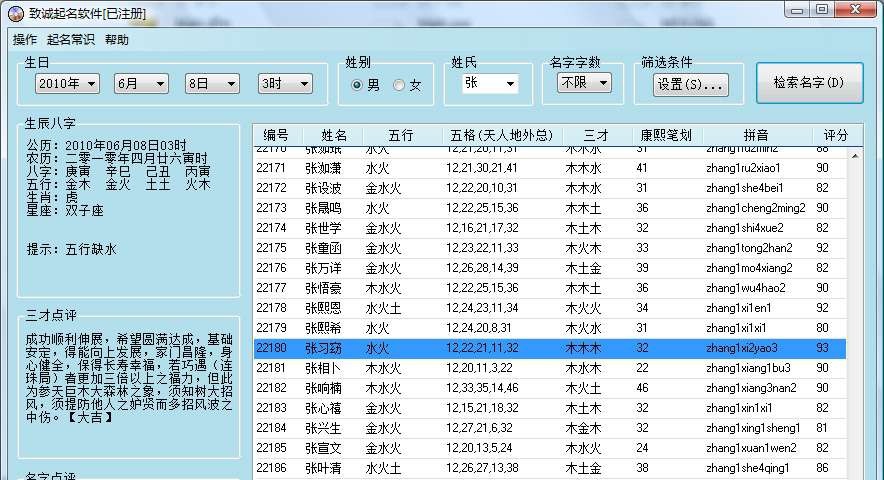
Task: Expand the 6月 month dropdown
Action: 141,83
